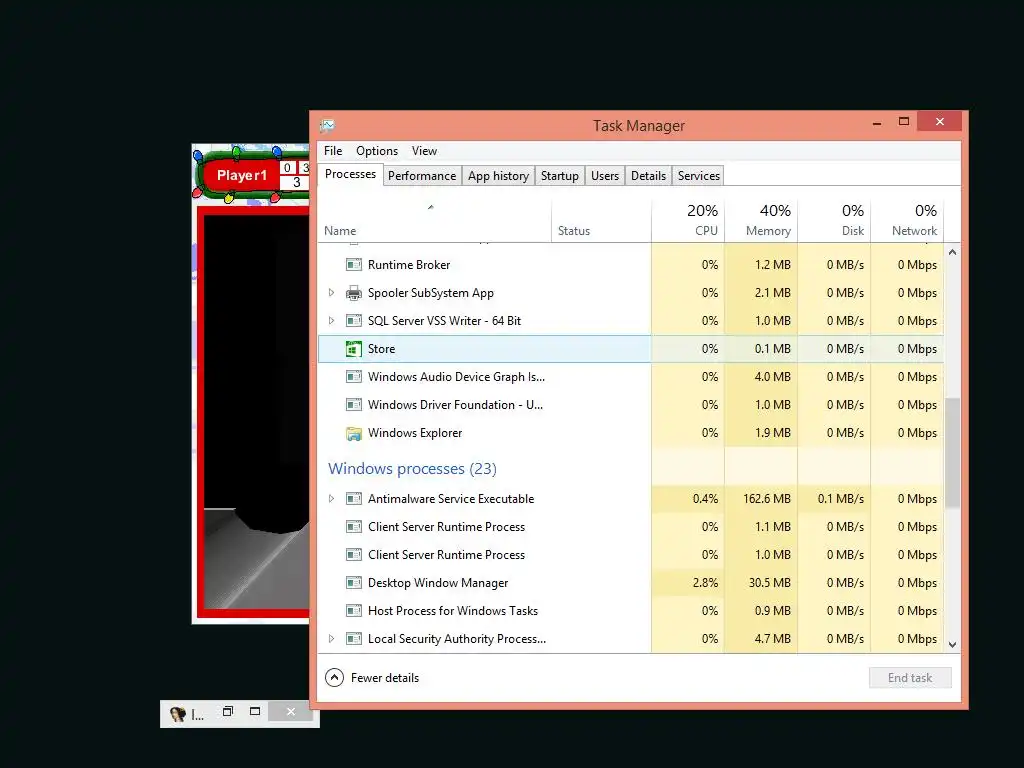Click the scrollbar down arrow
This screenshot has width=1024, height=768.
click(952, 645)
